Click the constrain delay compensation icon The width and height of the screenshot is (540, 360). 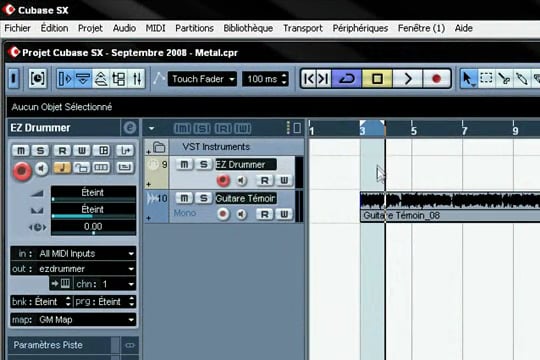coord(37,79)
